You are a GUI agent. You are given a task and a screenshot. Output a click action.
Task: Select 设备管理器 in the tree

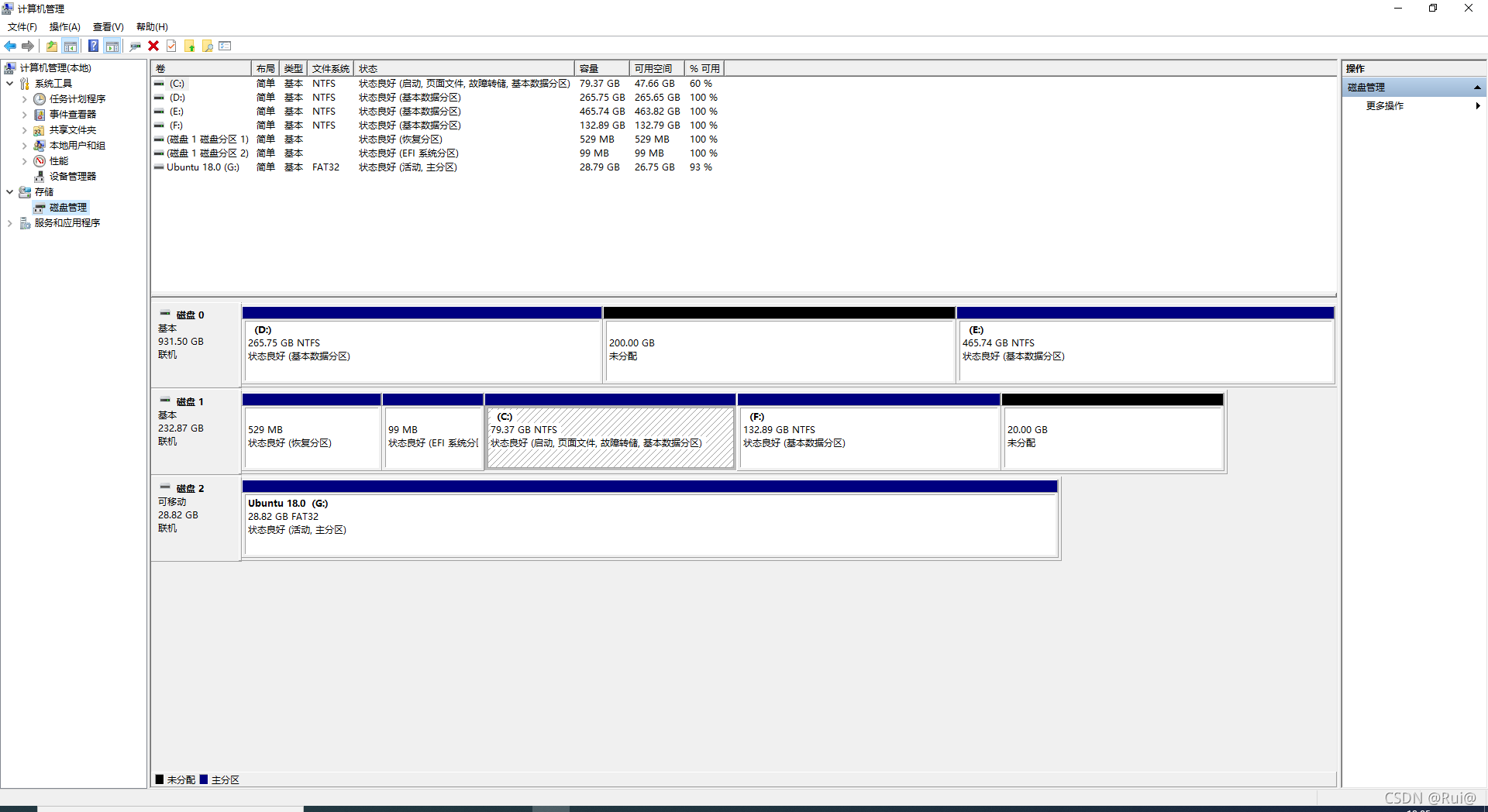[73, 177]
